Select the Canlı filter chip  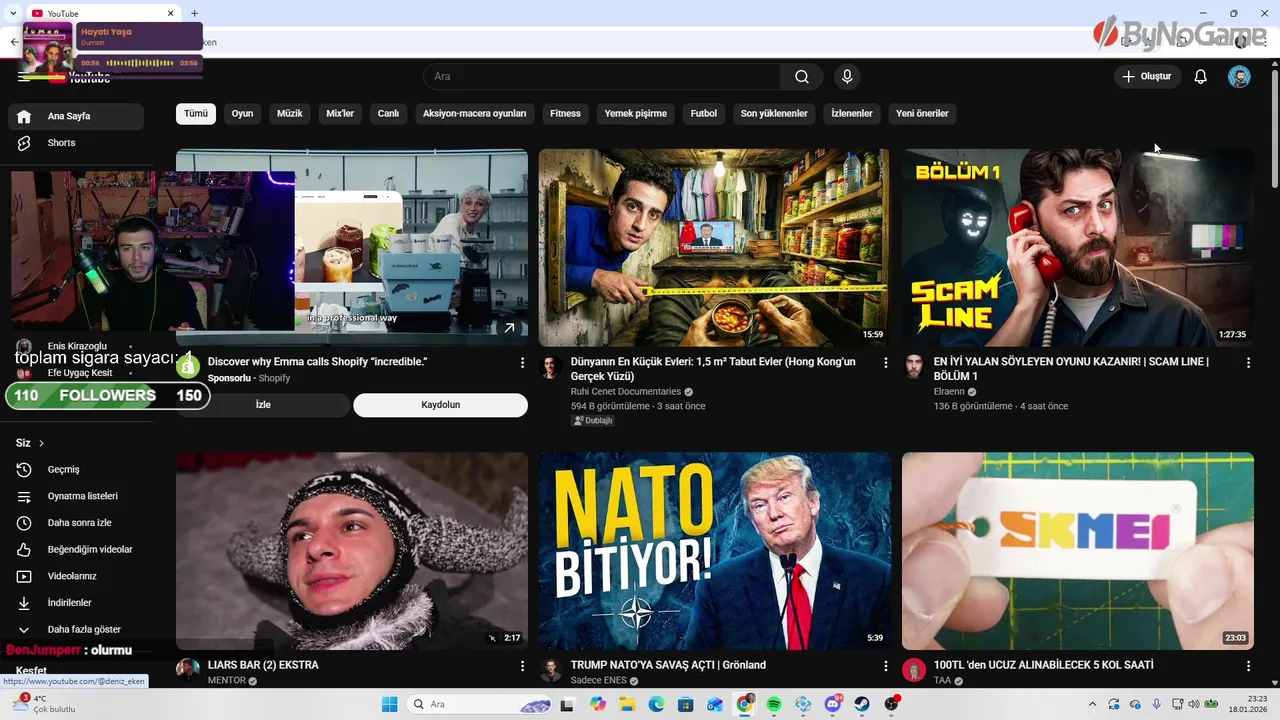[388, 113]
